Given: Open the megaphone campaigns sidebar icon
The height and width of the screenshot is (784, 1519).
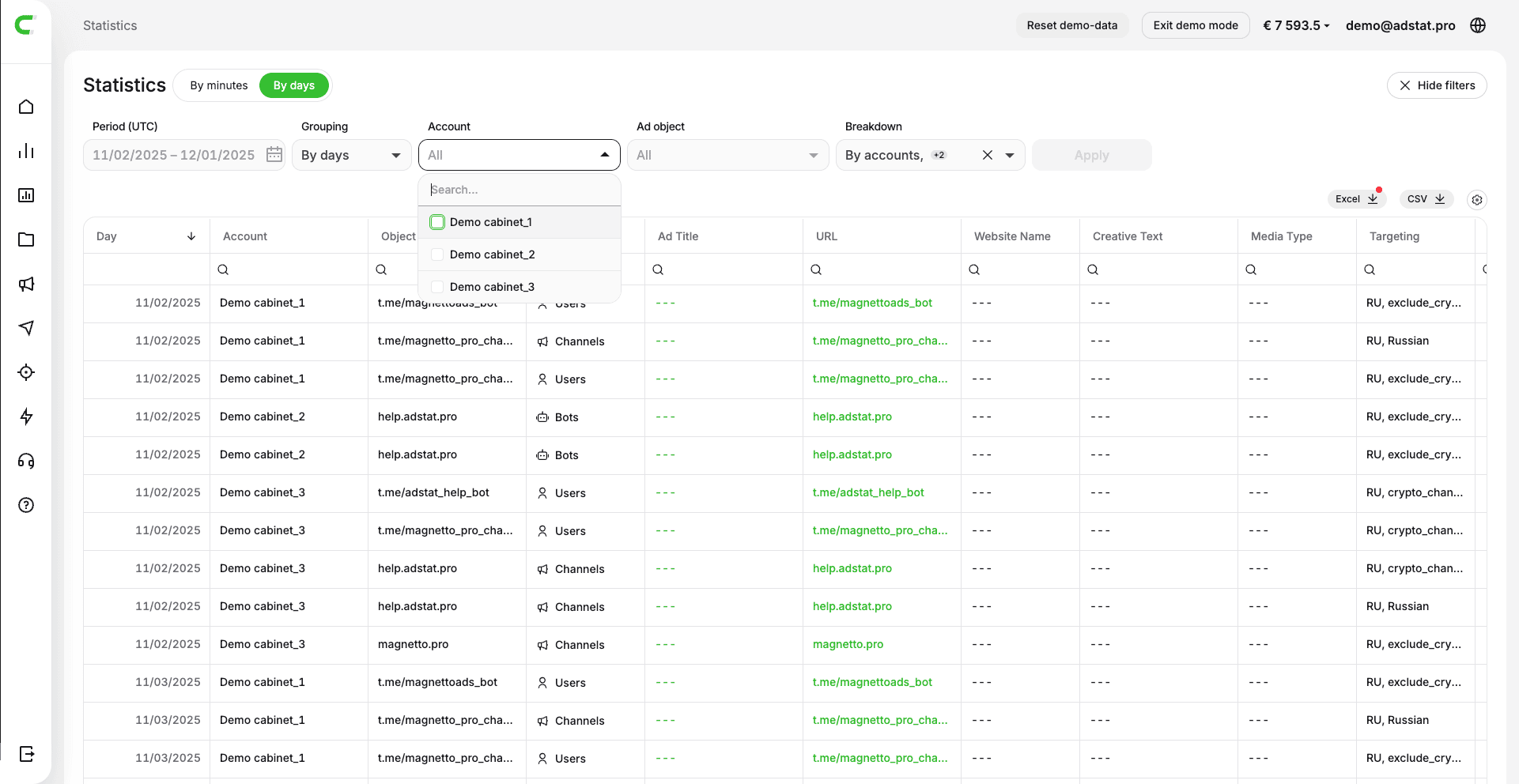Looking at the screenshot, I should pyautogui.click(x=26, y=284).
